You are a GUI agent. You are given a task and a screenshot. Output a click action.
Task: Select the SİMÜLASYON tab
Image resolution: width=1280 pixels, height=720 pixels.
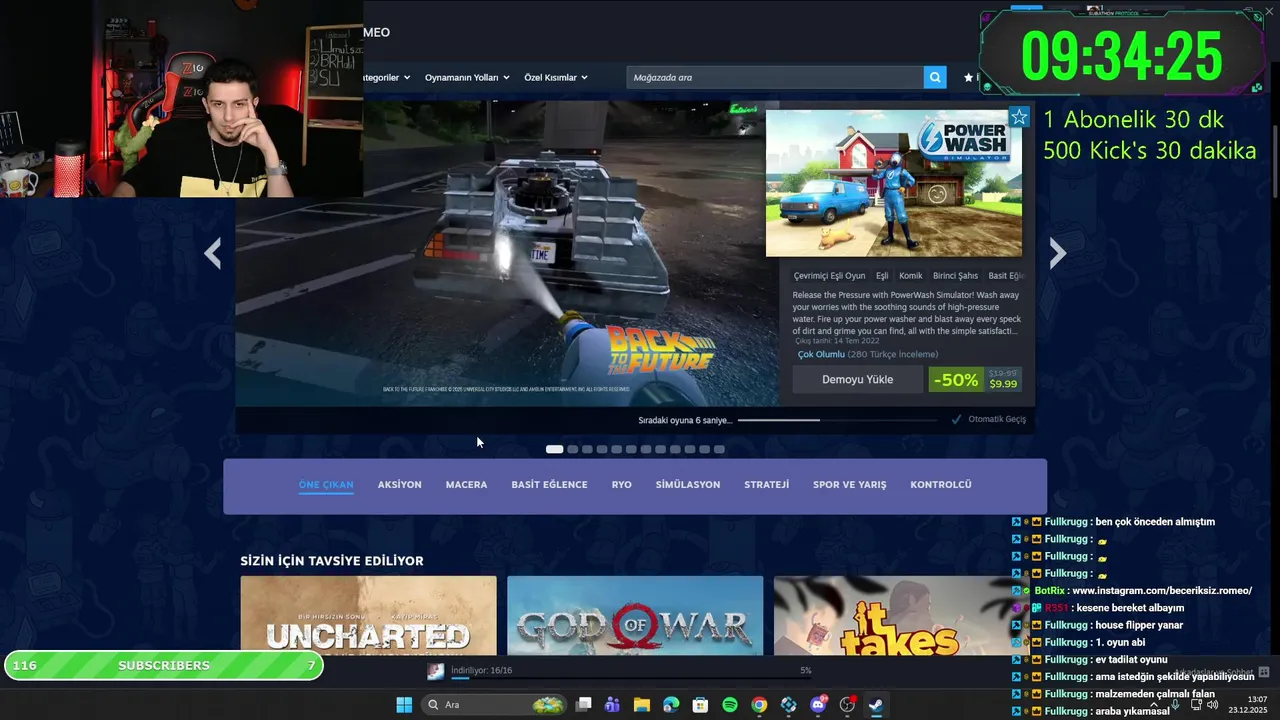[x=688, y=485]
